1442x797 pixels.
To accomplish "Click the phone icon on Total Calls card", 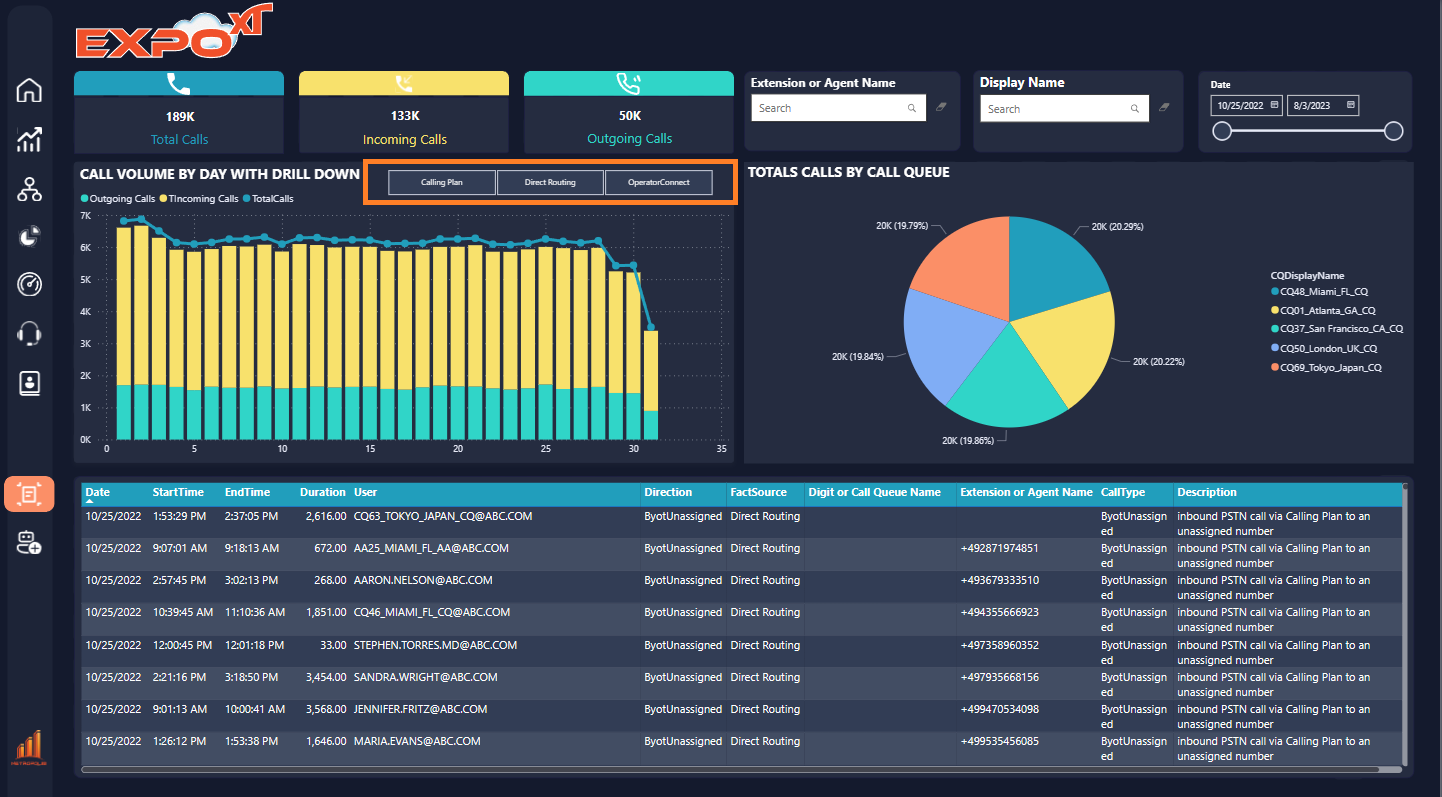I will point(179,84).
